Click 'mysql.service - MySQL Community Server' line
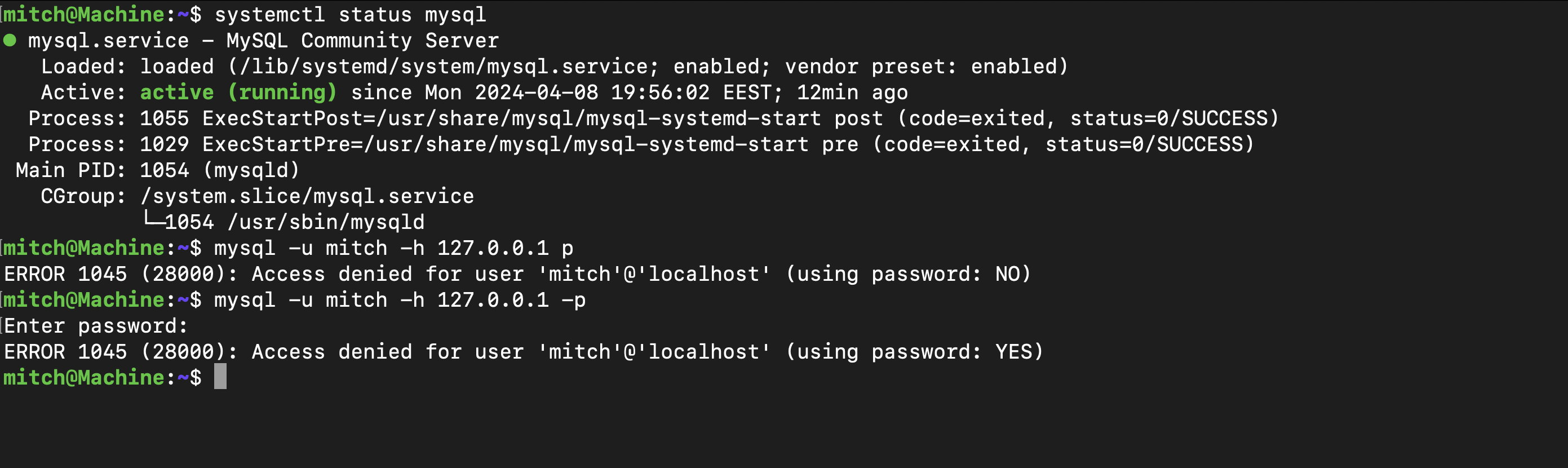The image size is (1568, 468). [x=264, y=41]
